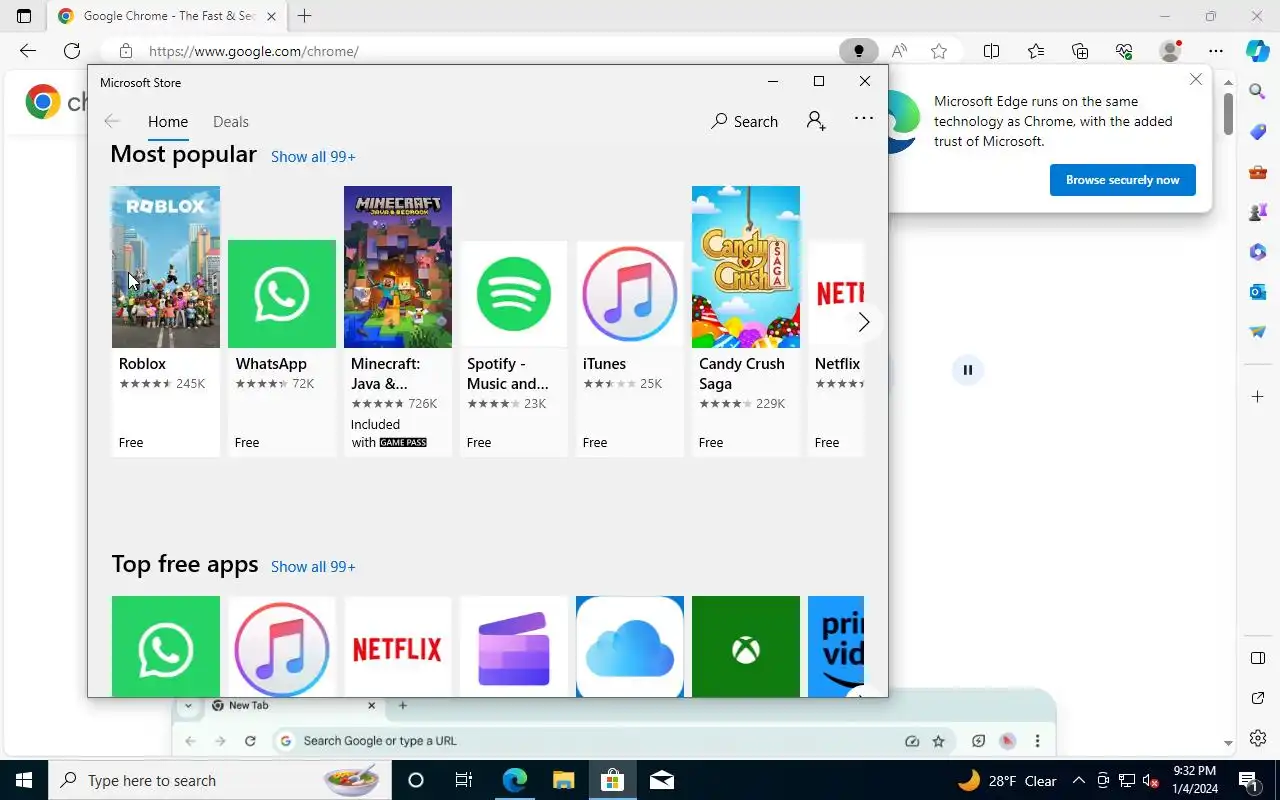Click the Edge sidebar search icon
The image size is (1280, 800).
(1258, 92)
